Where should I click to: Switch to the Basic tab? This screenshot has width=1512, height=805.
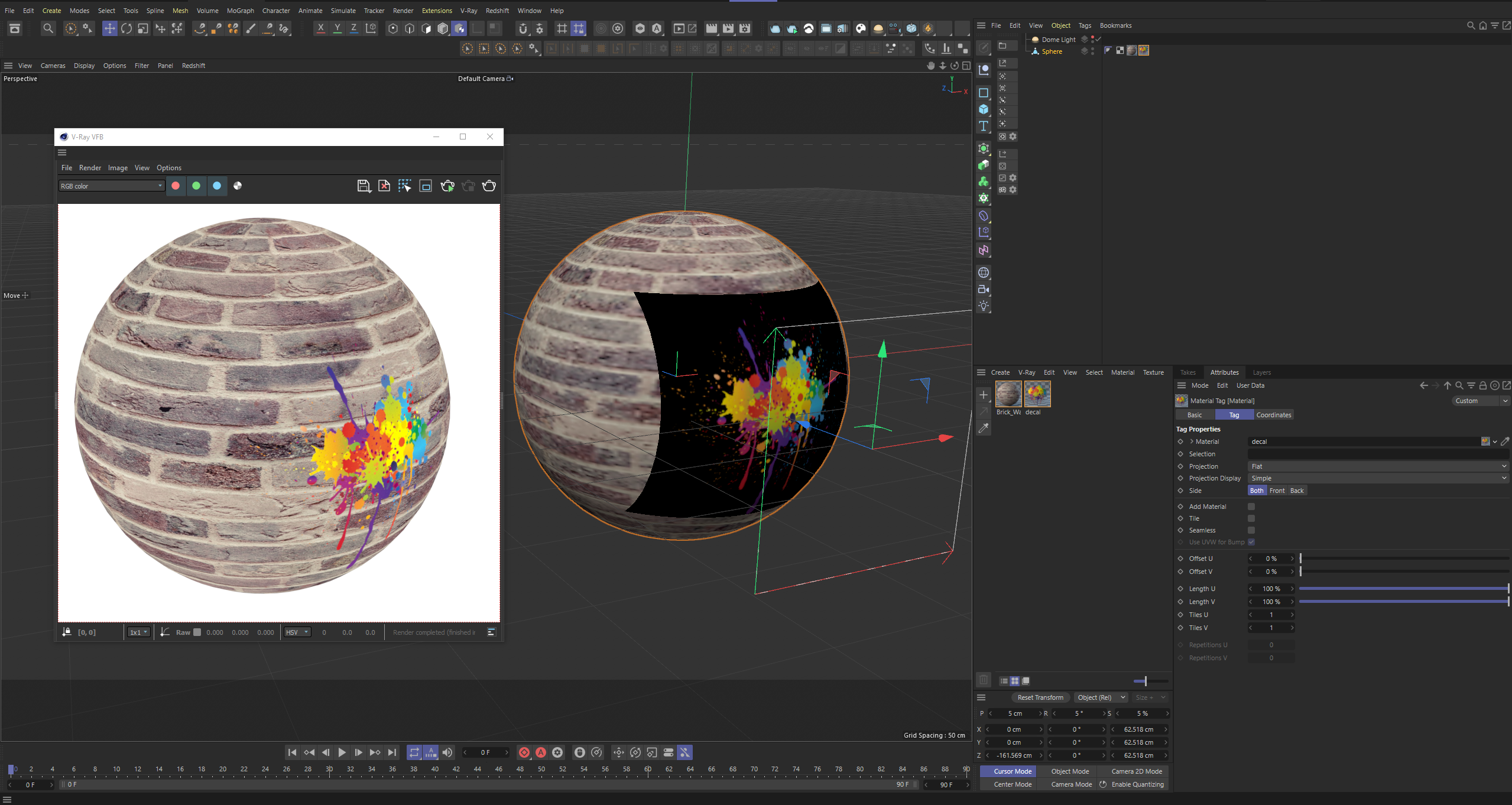pos(1195,415)
